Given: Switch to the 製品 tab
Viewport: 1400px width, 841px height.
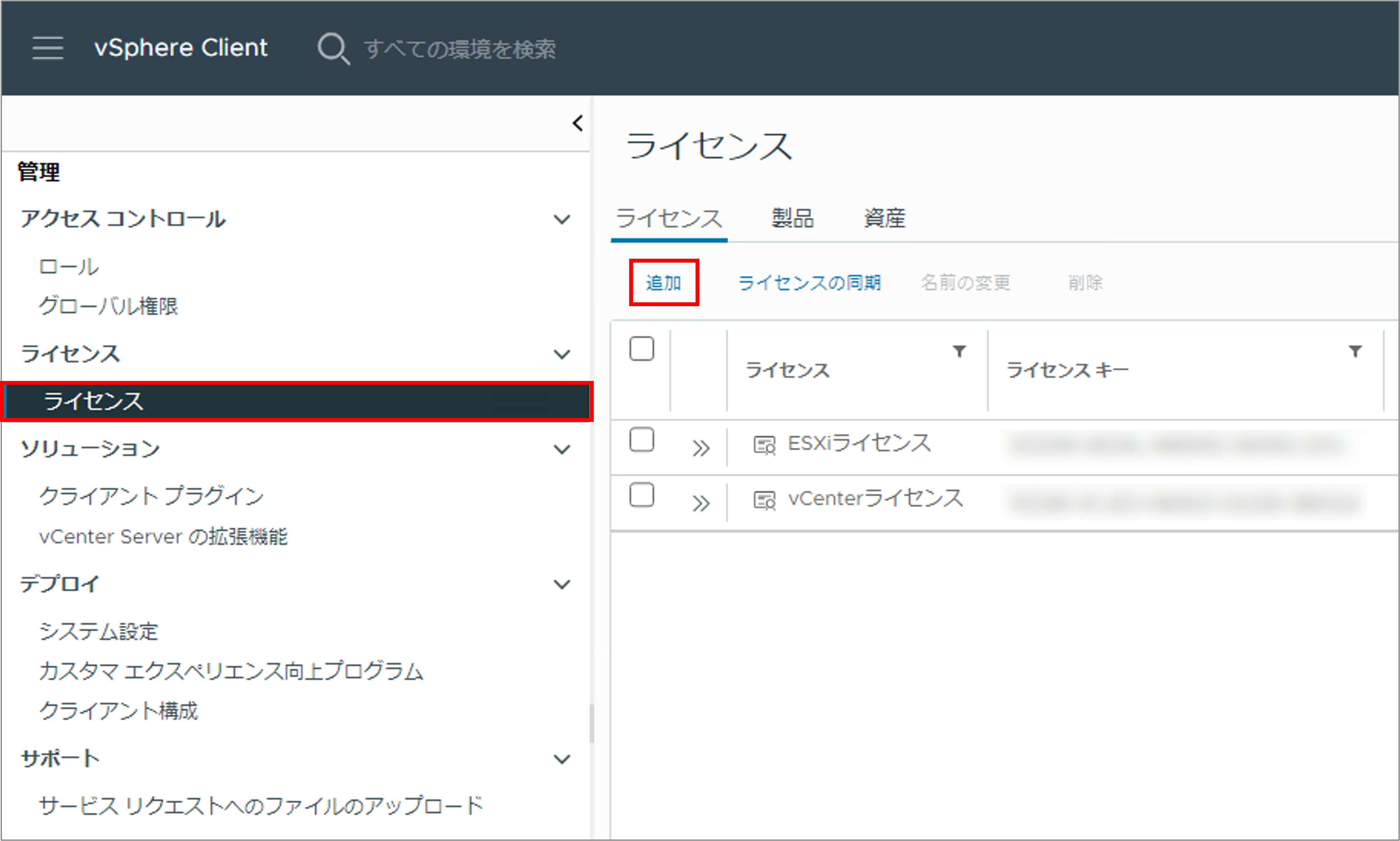Looking at the screenshot, I should click(x=792, y=218).
